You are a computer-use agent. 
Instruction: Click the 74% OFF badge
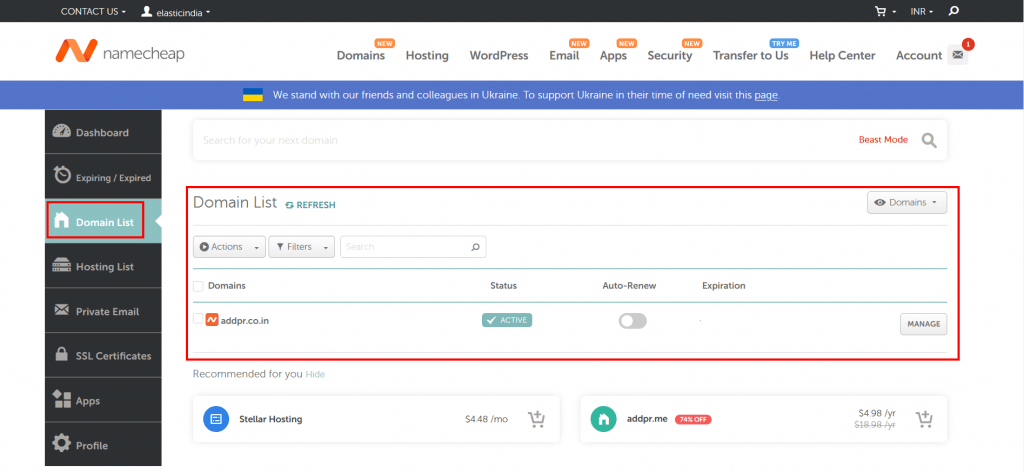pos(693,419)
